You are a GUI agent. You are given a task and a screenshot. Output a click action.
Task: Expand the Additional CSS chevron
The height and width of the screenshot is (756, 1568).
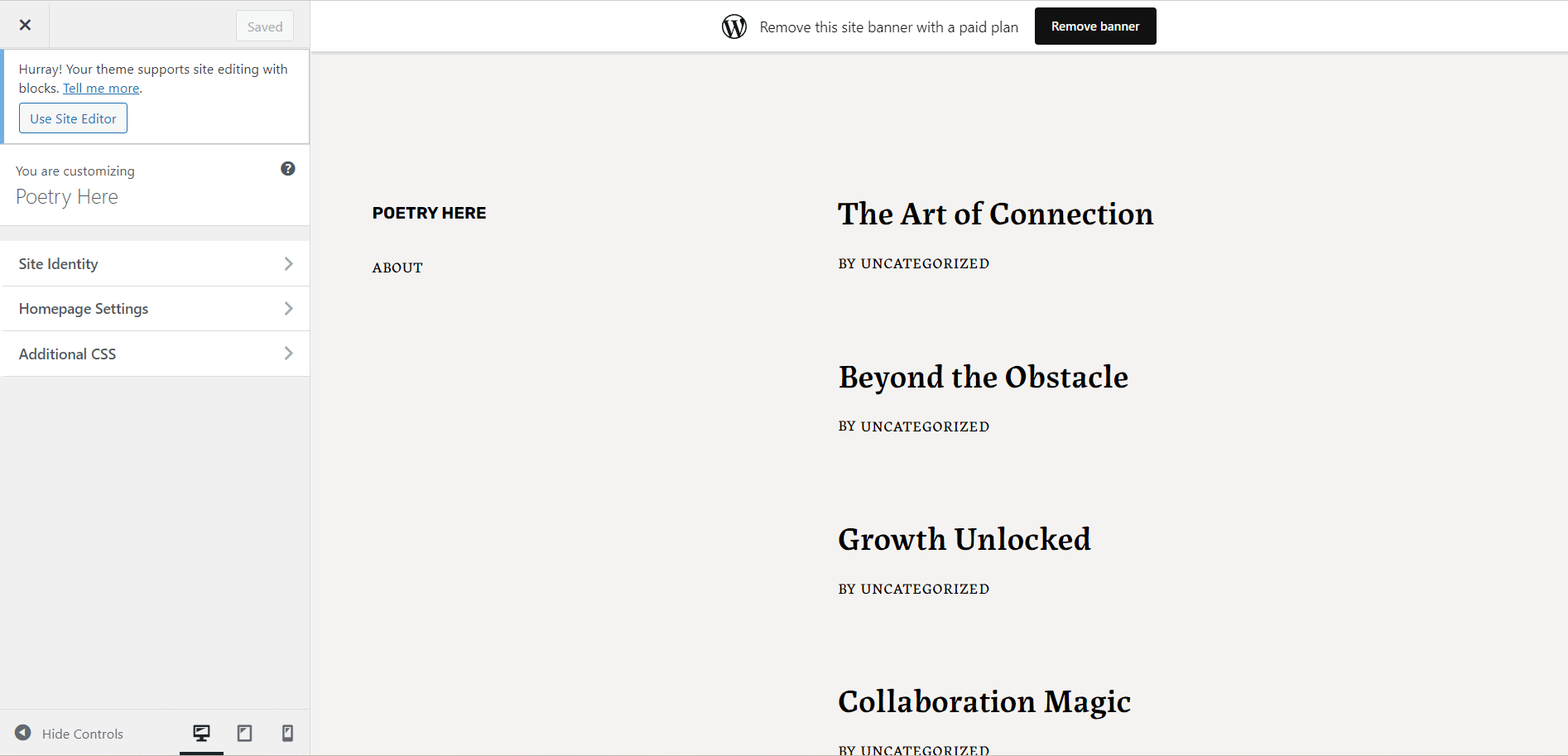coord(288,354)
